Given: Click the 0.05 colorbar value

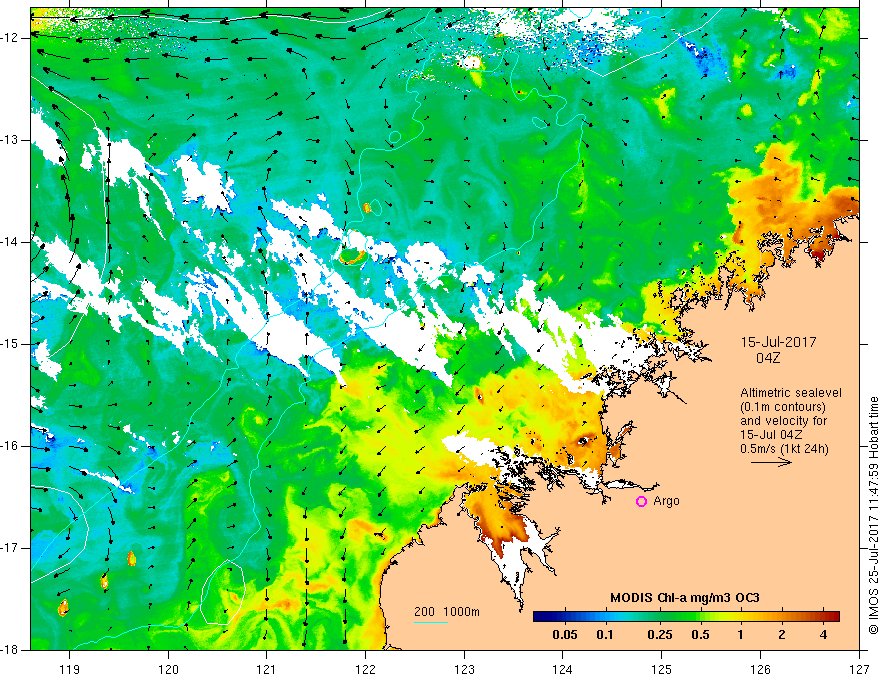Looking at the screenshot, I should tap(565, 635).
